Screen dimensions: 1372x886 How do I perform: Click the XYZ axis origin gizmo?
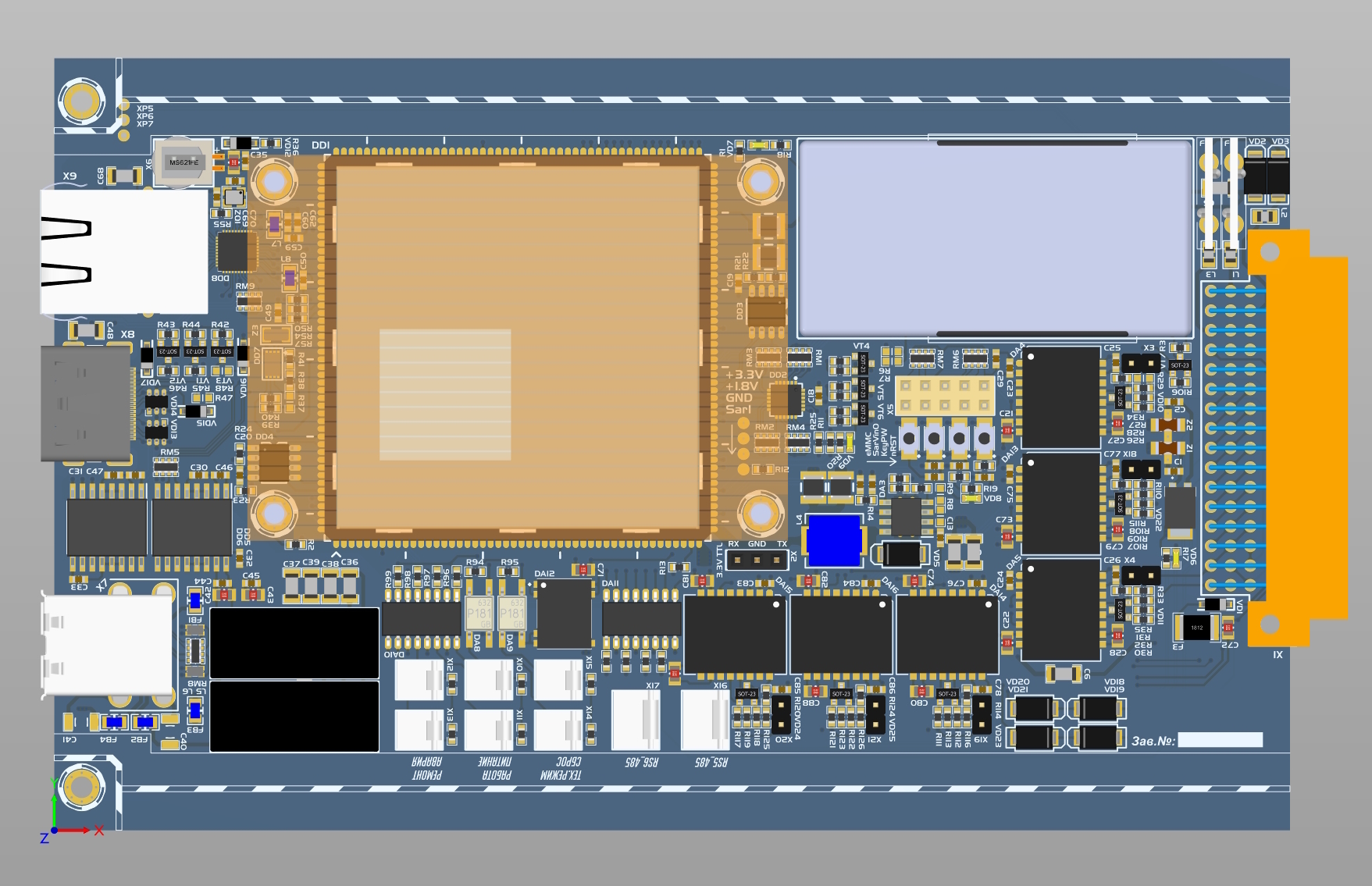[55, 829]
